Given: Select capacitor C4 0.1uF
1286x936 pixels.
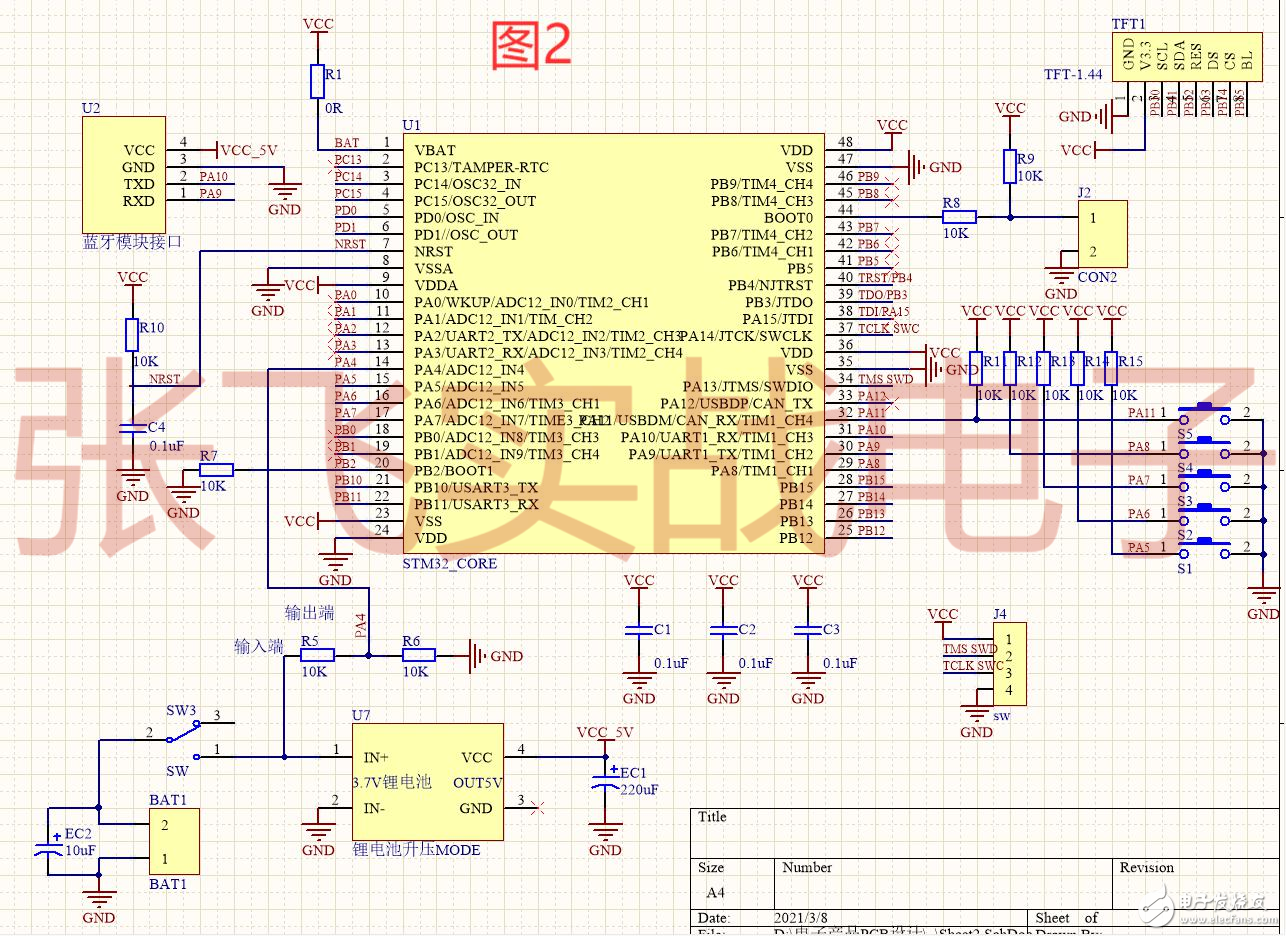Looking at the screenshot, I should click(x=132, y=428).
